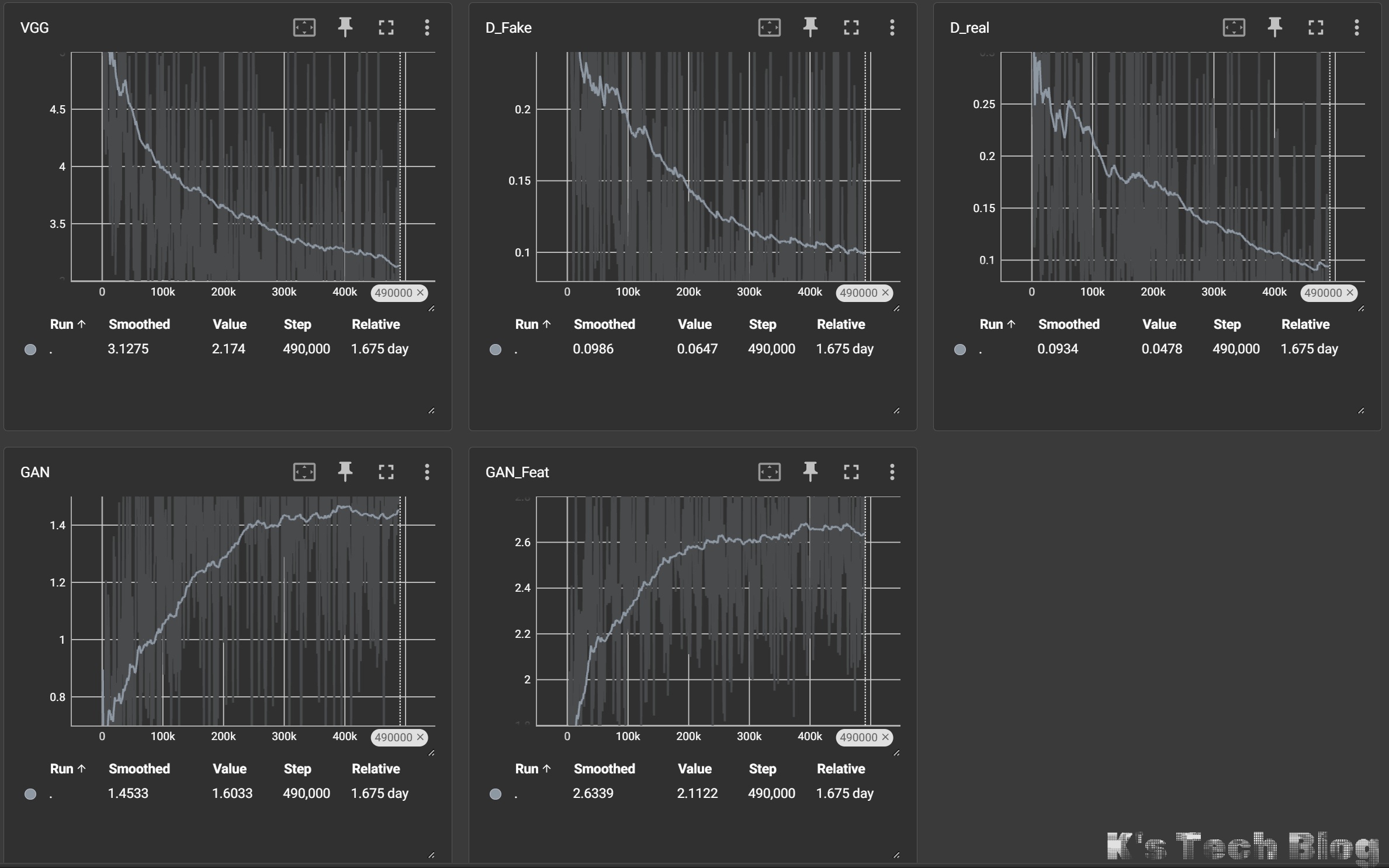
Task: Open D_Fake chart in fullscreen
Action: [851, 27]
